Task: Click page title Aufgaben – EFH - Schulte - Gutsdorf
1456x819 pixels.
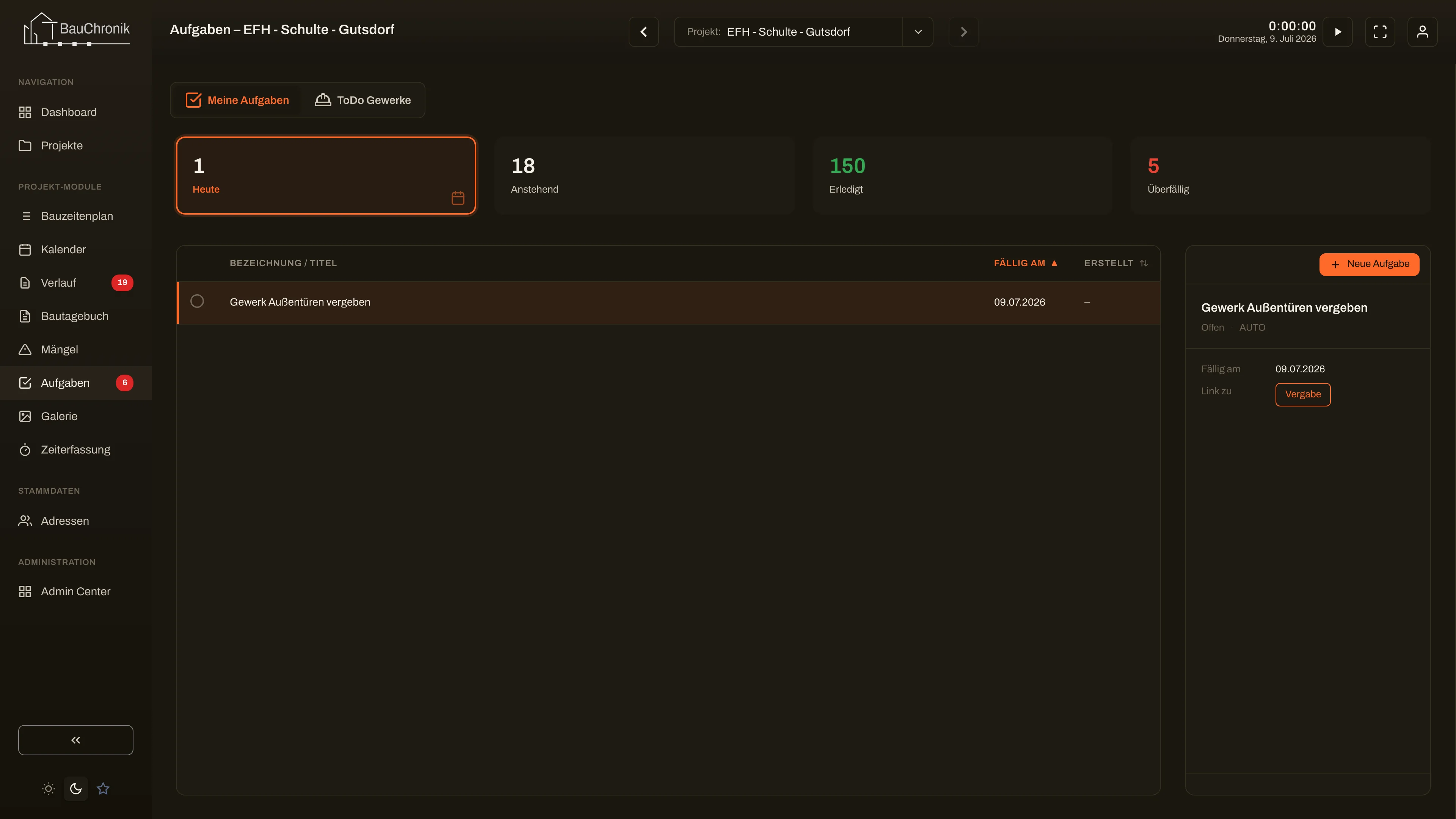Action: pyautogui.click(x=282, y=30)
